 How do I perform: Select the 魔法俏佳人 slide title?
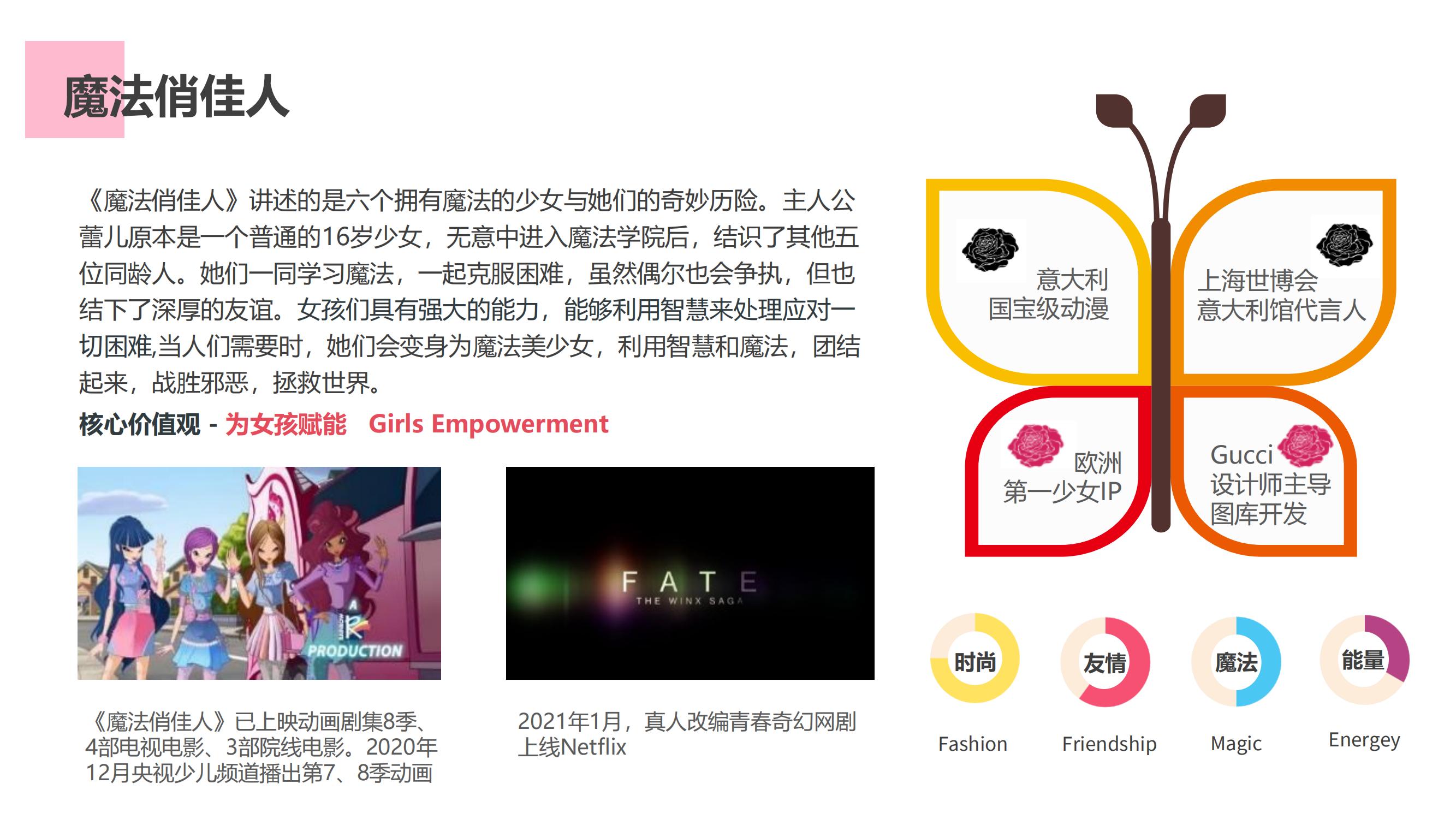coord(176,97)
